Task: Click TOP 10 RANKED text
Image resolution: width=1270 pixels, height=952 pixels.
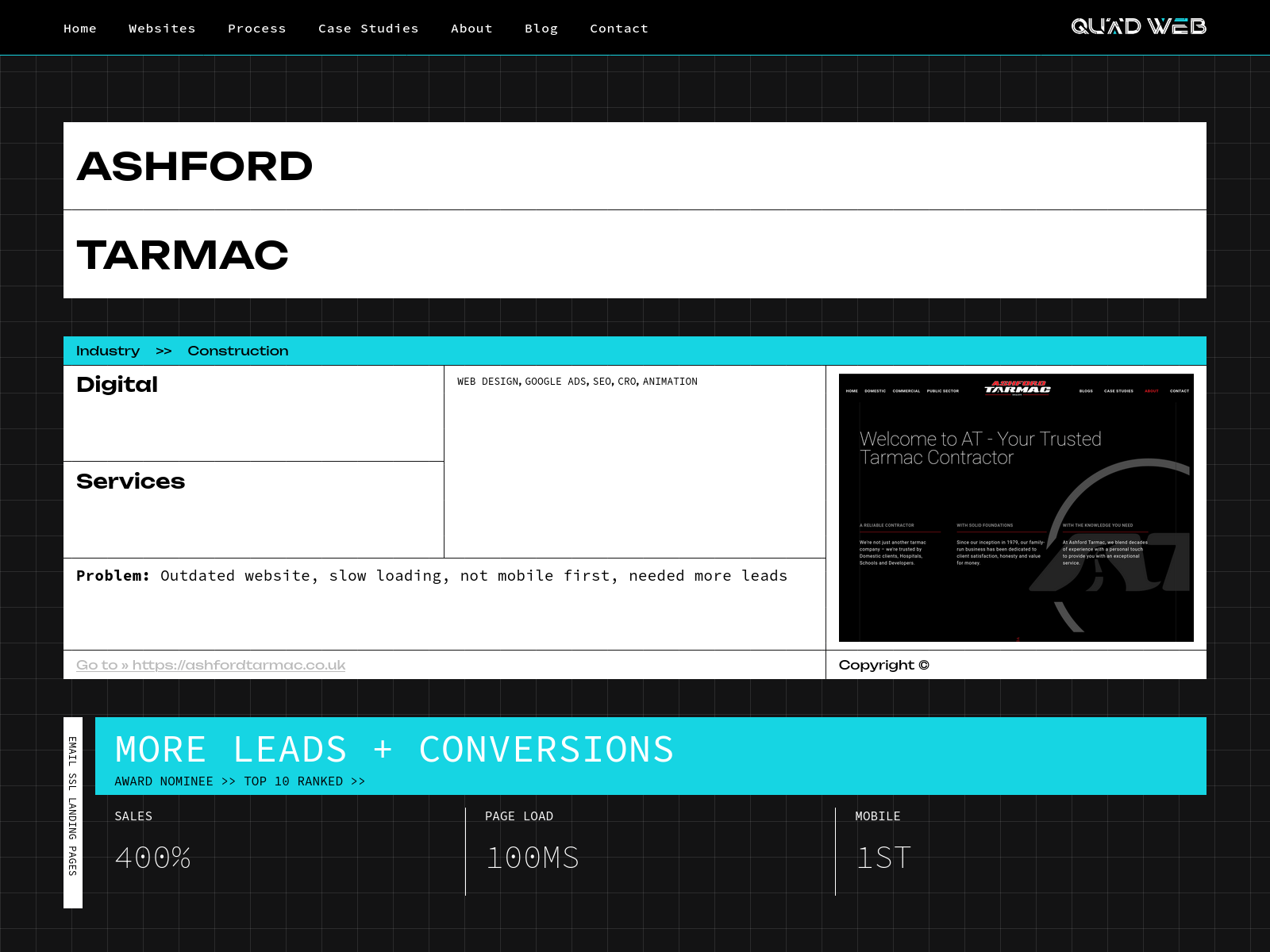Action: 294,781
